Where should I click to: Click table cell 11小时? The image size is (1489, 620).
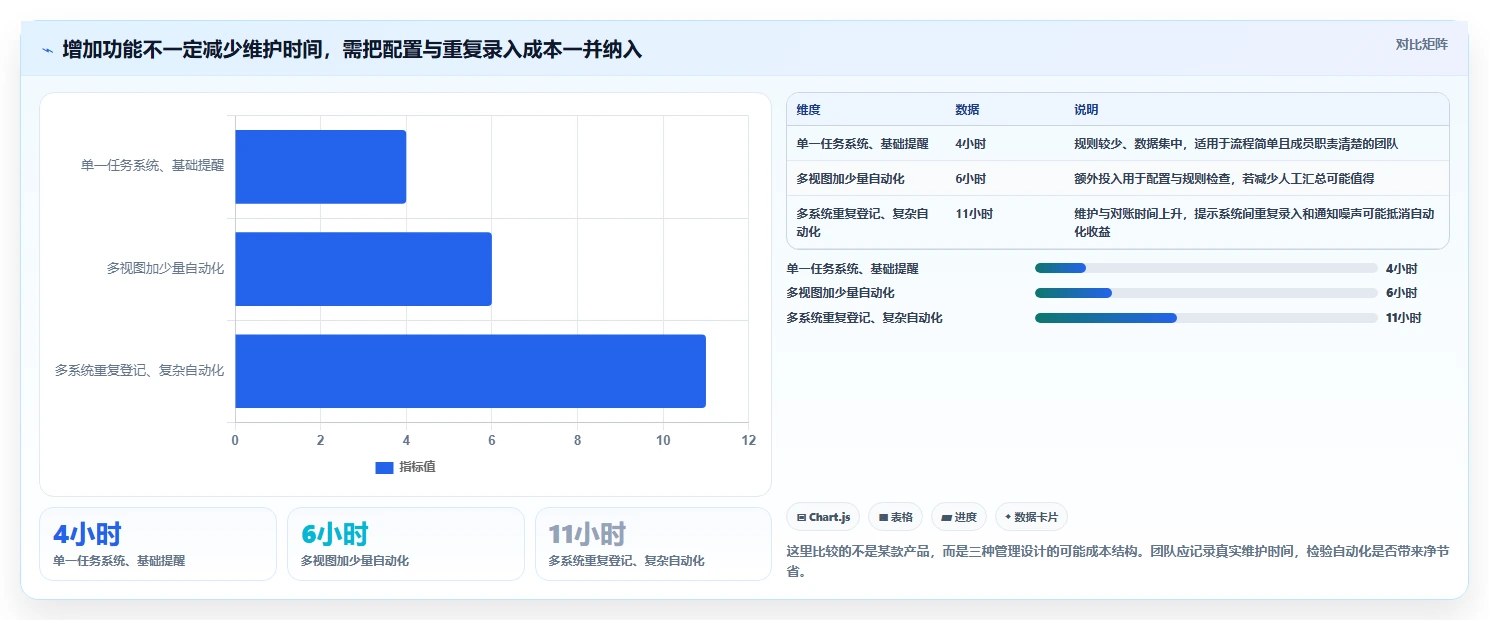974,214
